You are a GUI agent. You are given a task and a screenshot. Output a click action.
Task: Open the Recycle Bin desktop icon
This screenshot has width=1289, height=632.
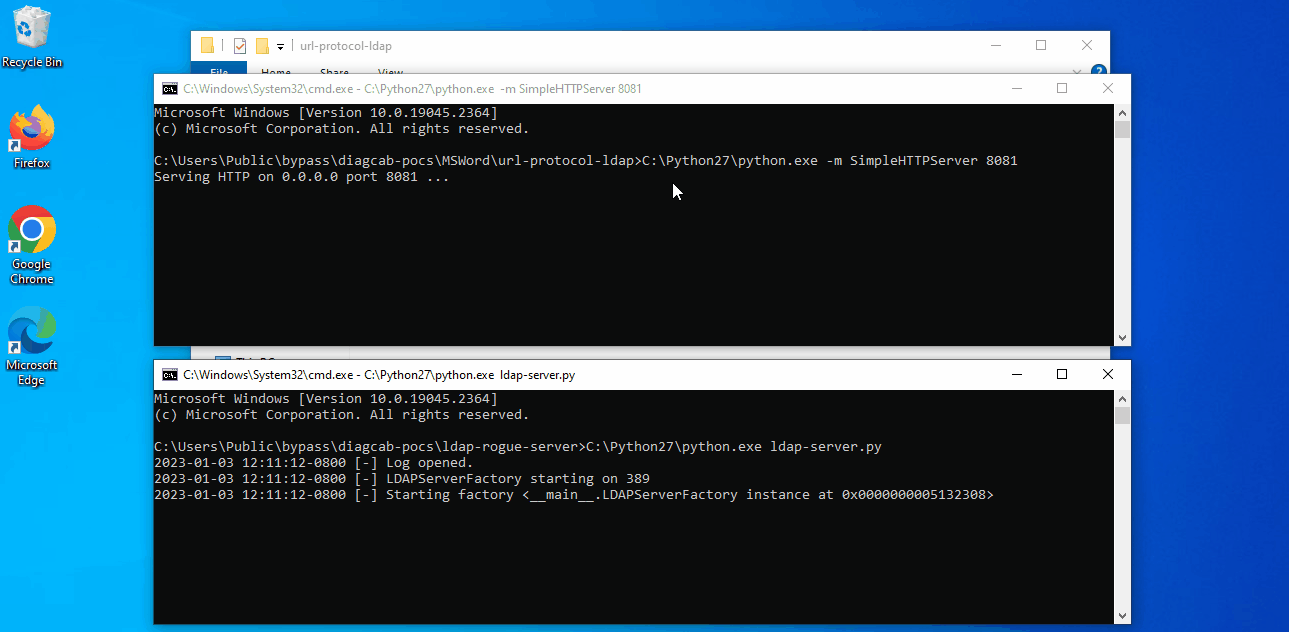click(32, 37)
